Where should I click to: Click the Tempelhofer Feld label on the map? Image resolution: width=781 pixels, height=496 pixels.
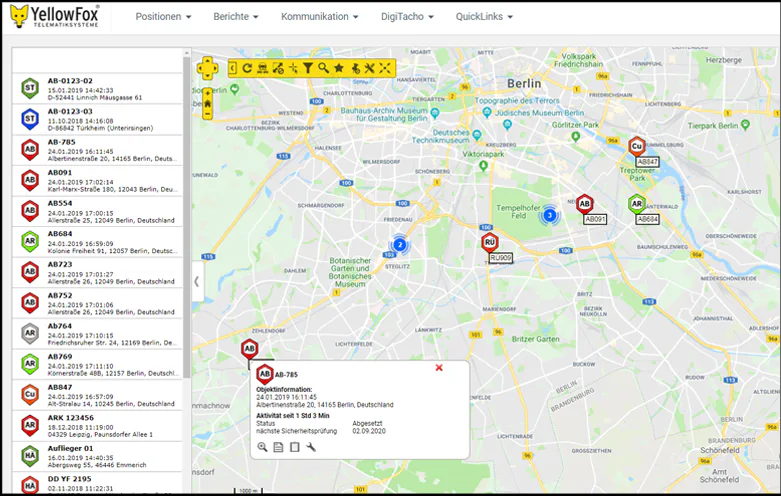[x=518, y=211]
